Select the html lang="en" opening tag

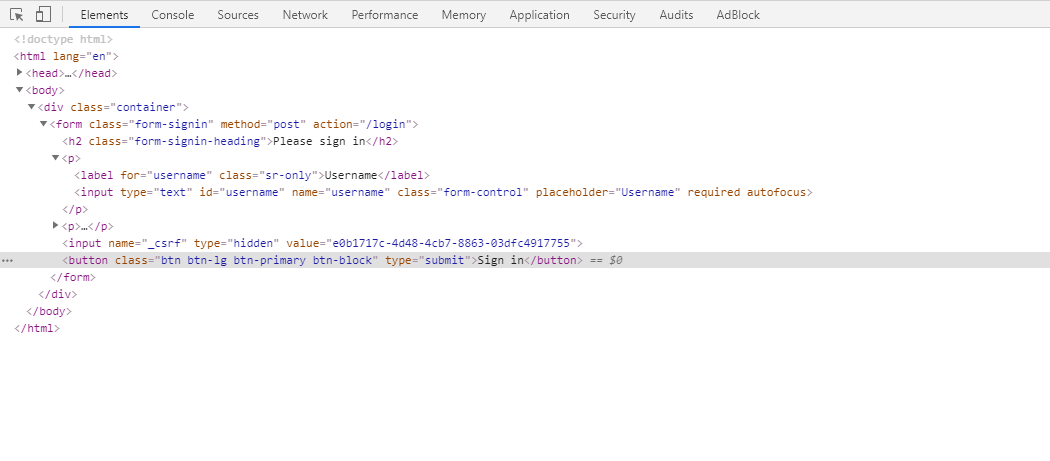click(66, 56)
